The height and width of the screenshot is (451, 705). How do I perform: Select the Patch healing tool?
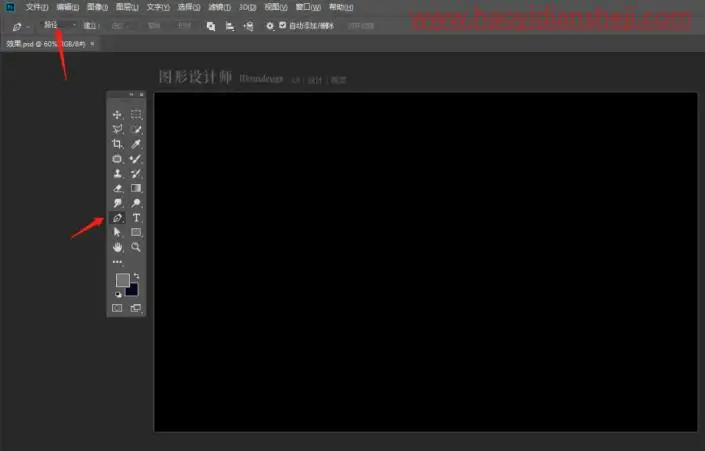pos(117,159)
